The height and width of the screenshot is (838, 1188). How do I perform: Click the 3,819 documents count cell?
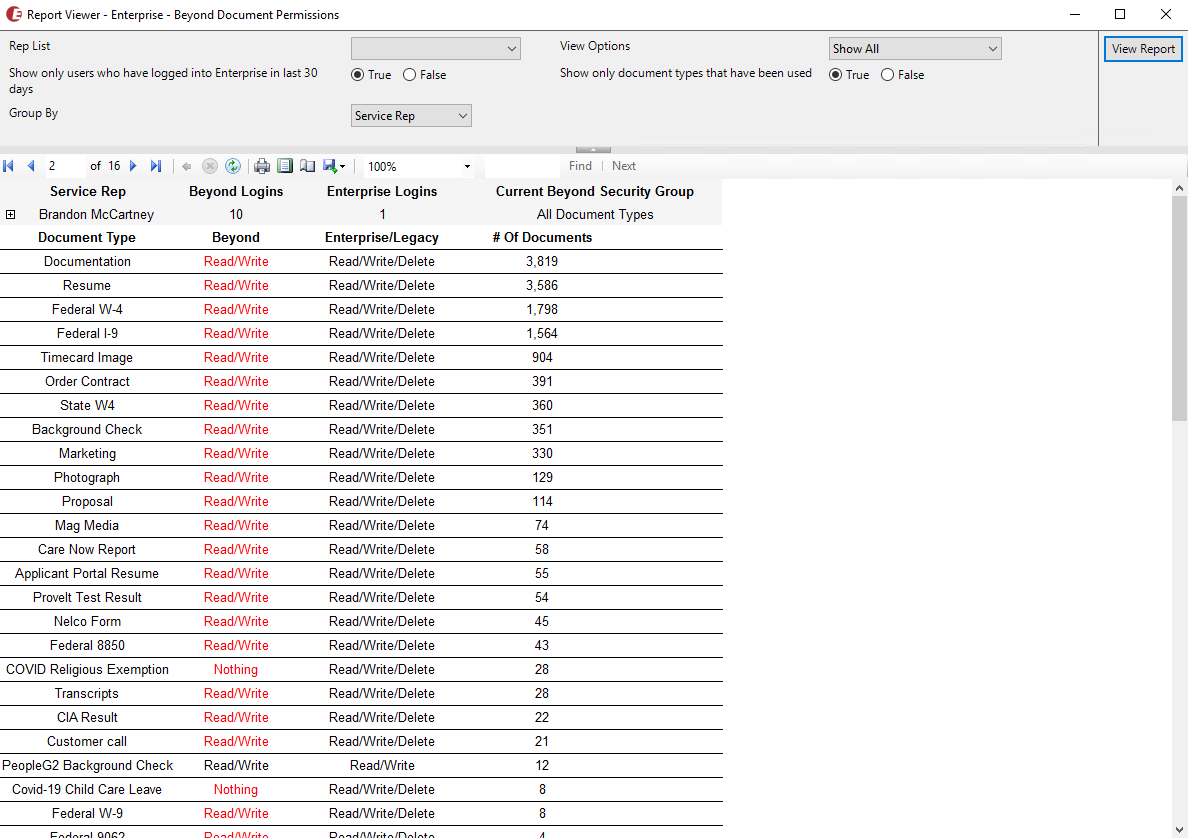(x=542, y=261)
